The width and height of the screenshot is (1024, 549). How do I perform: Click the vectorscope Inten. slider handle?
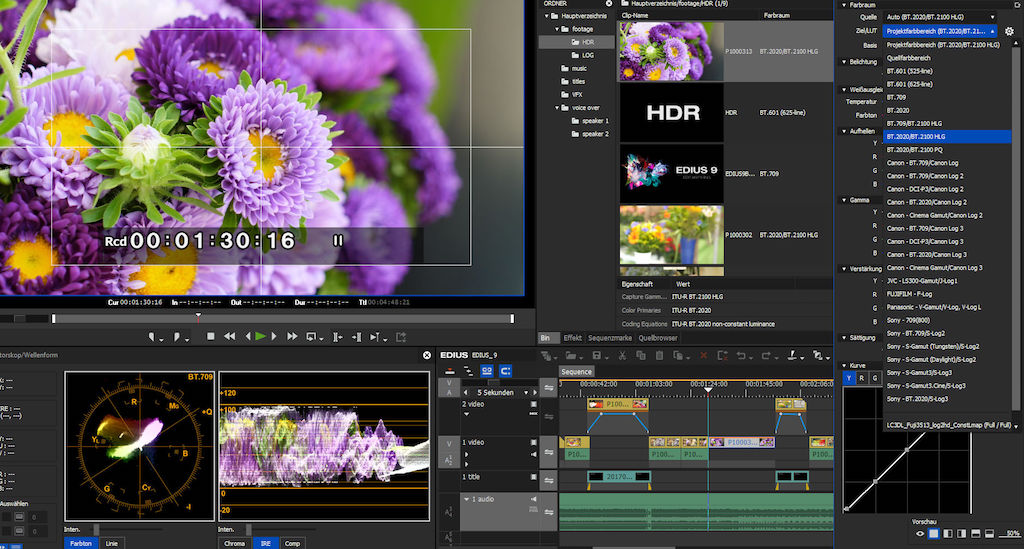click(x=96, y=529)
